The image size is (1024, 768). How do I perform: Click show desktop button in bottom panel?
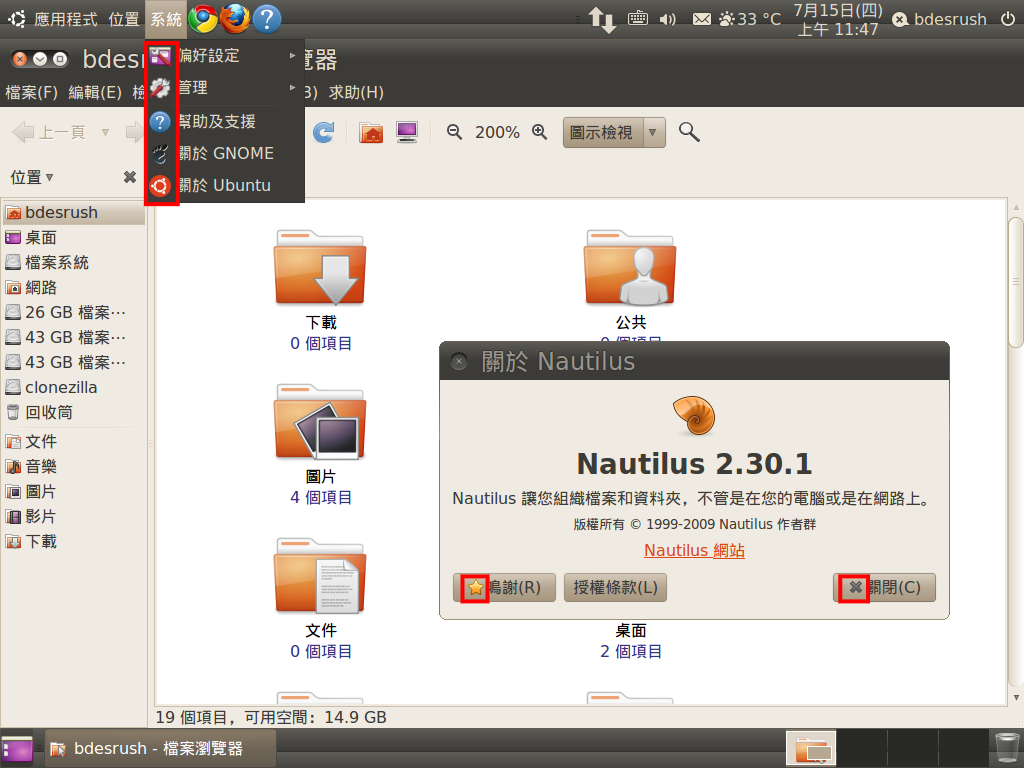tap(17, 748)
